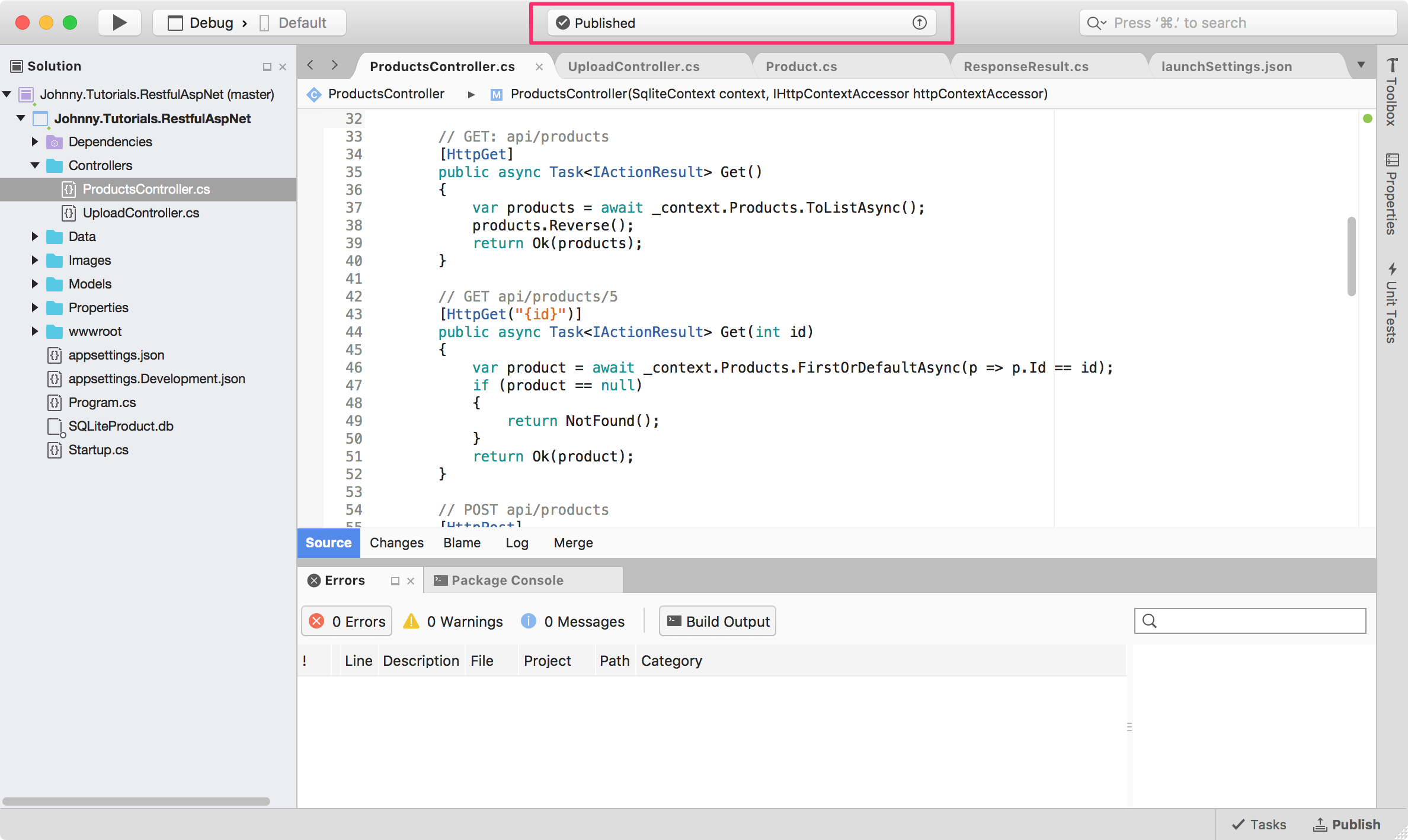Expand the Data folder
The image size is (1408, 840).
pyautogui.click(x=34, y=236)
